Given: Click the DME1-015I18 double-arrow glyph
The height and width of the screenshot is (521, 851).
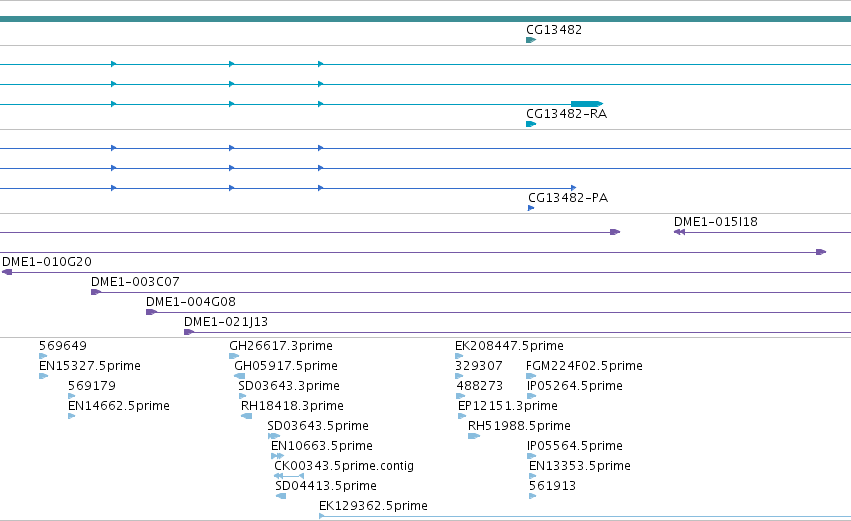Looking at the screenshot, I should click(679, 232).
